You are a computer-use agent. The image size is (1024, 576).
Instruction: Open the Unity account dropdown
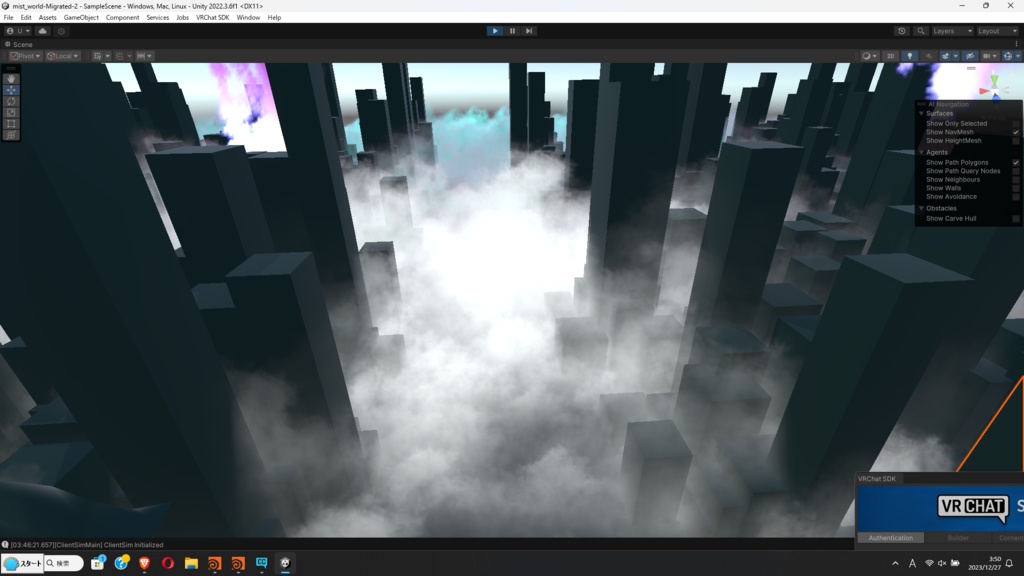point(18,31)
